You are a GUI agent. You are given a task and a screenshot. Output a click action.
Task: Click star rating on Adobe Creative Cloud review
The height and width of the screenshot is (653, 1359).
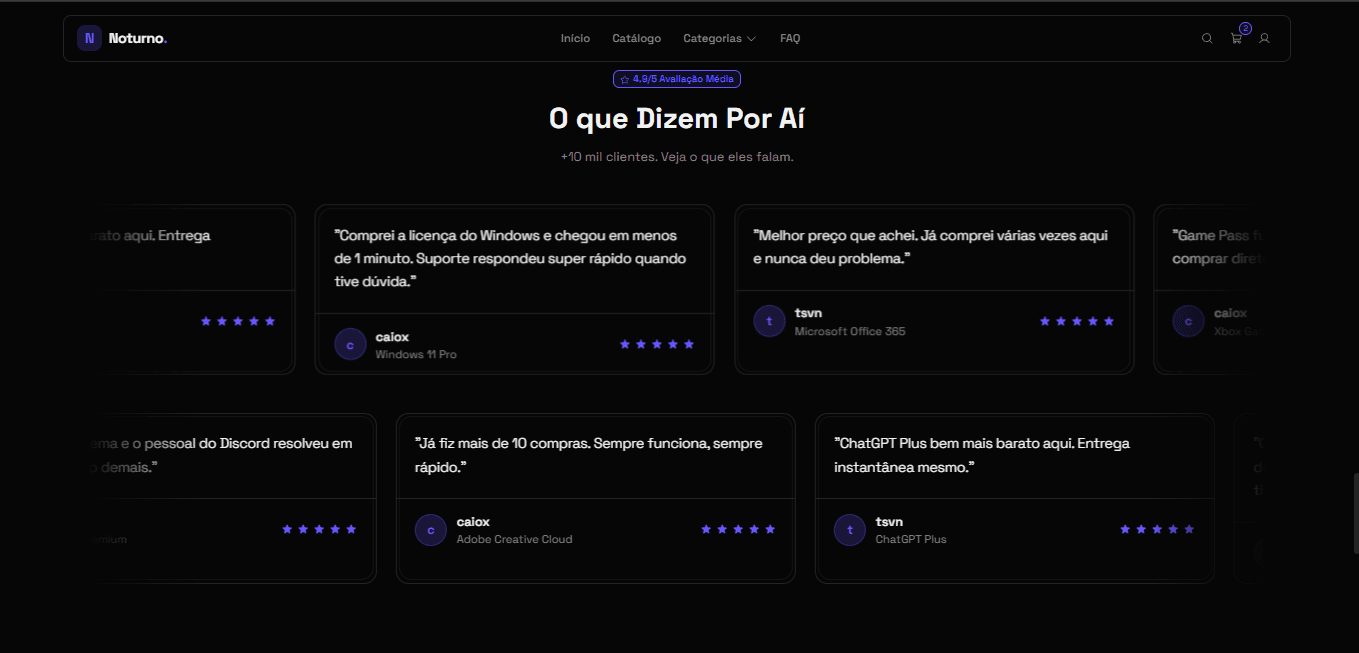click(738, 529)
